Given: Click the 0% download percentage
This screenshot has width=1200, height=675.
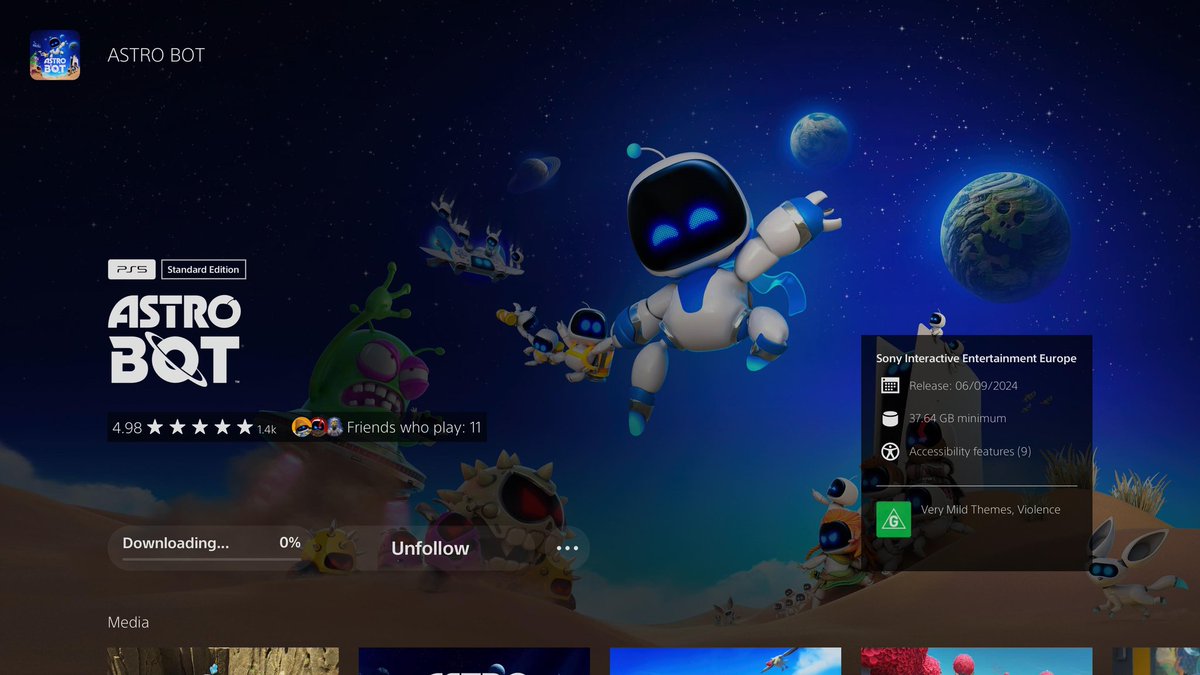Looking at the screenshot, I should click(290, 543).
